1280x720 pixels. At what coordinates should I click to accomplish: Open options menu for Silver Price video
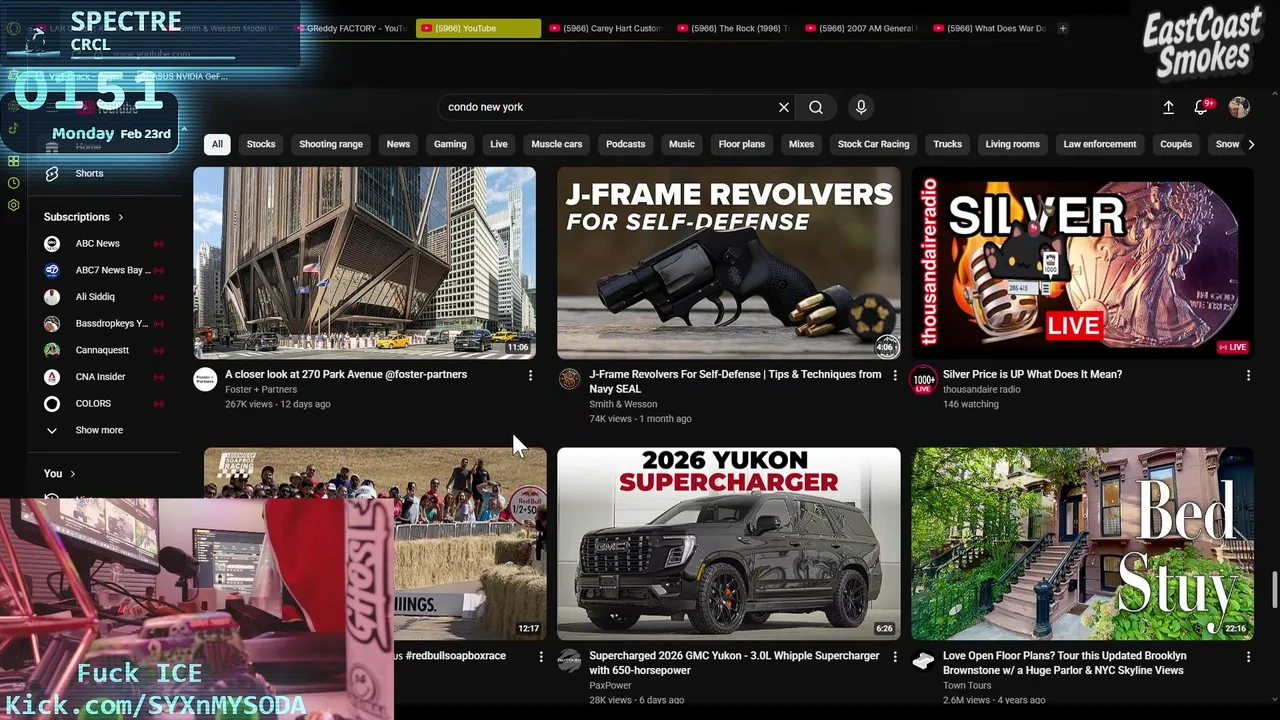coord(1248,375)
